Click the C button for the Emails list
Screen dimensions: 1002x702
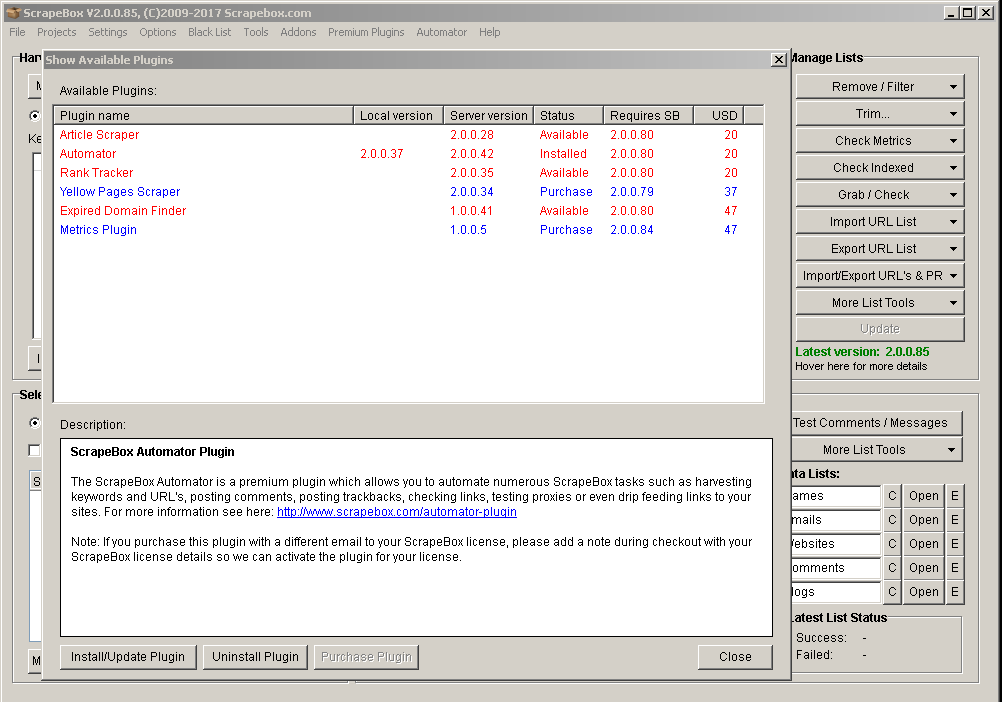click(892, 520)
